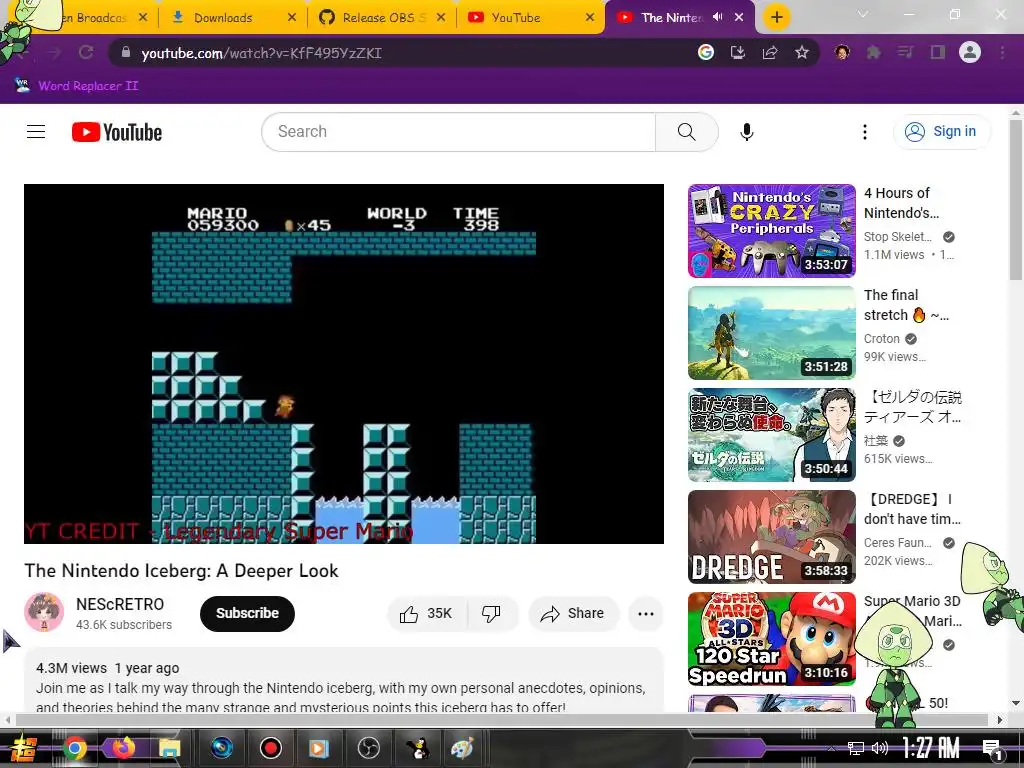Like the video with 35K thumbs up

tap(427, 613)
